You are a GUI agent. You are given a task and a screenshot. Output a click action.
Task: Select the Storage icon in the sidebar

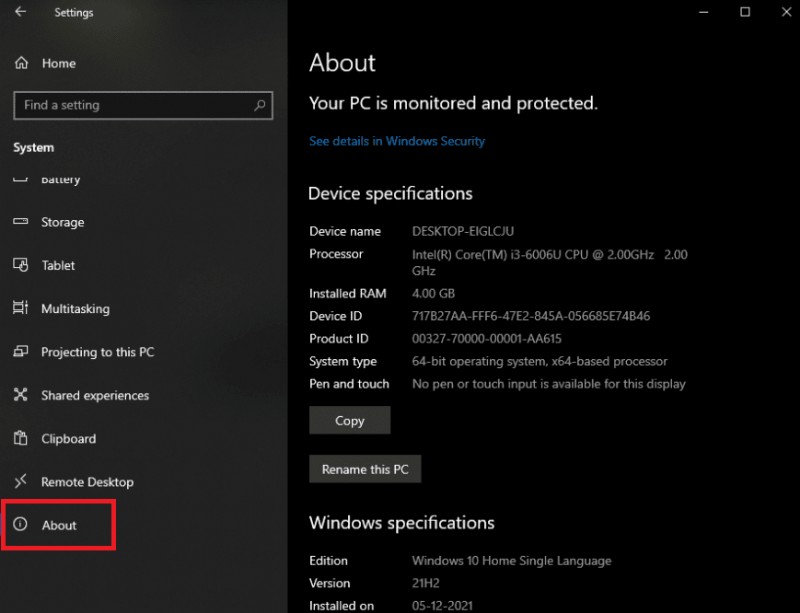pyautogui.click(x=22, y=222)
